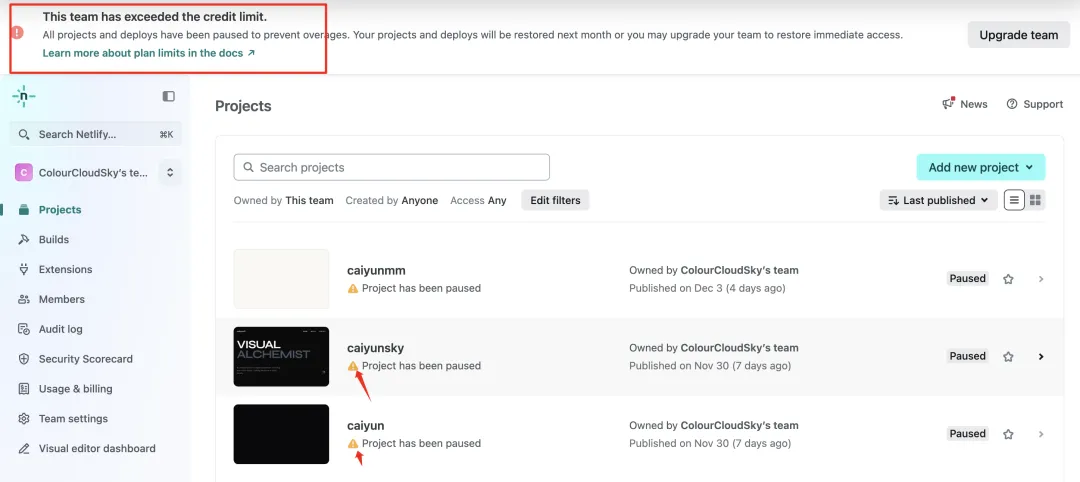
Task: Switch to grid view layout
Action: click(x=1036, y=200)
